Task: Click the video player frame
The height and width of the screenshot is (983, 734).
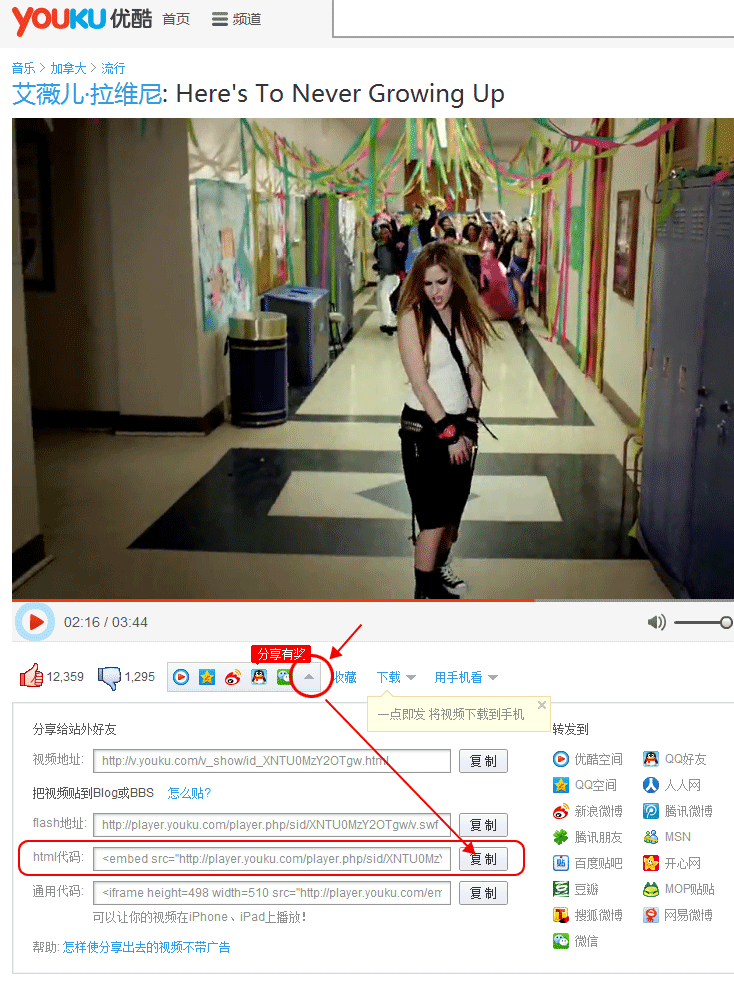Action: (372, 359)
